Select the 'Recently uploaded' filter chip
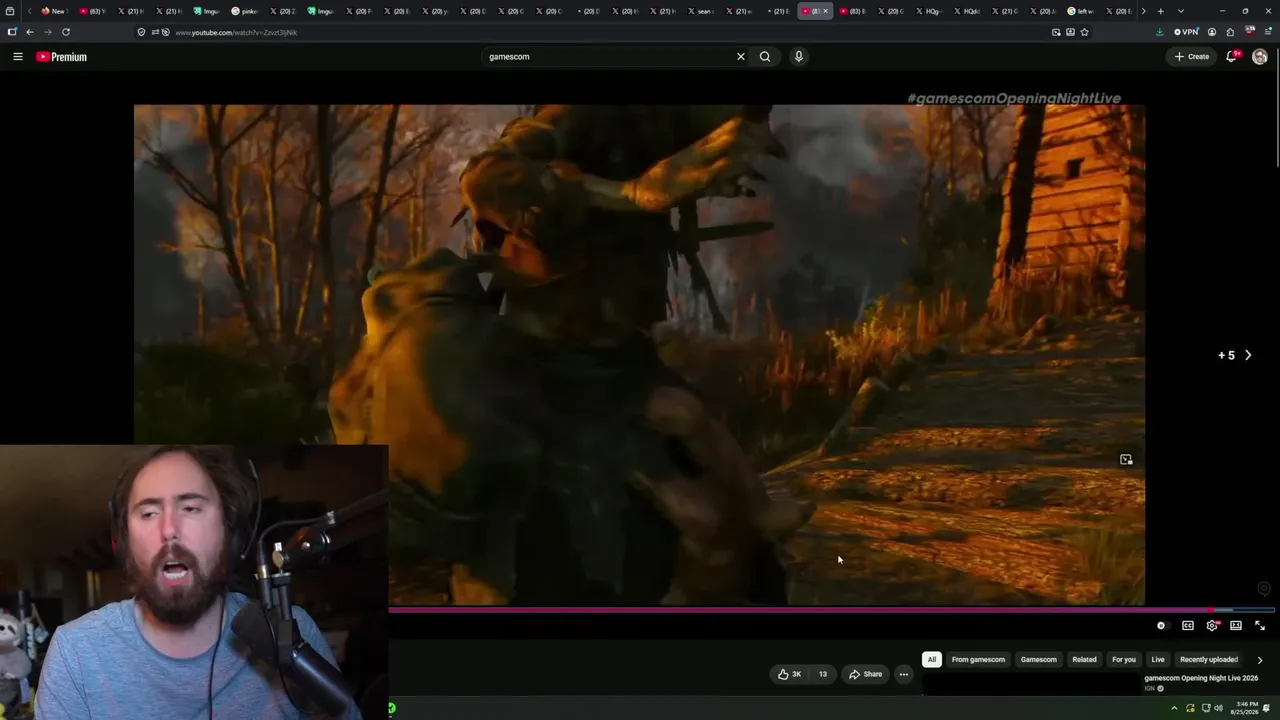This screenshot has width=1280, height=720. click(1209, 660)
